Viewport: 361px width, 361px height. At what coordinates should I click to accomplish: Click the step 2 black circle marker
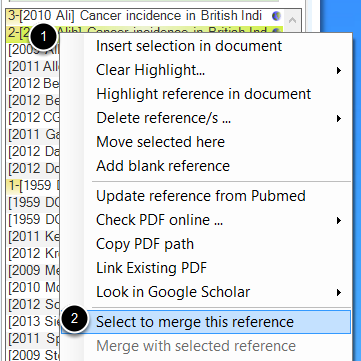74,319
